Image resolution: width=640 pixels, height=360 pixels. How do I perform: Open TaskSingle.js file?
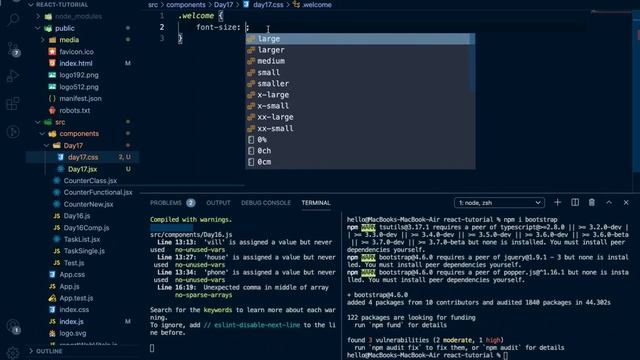click(x=84, y=251)
